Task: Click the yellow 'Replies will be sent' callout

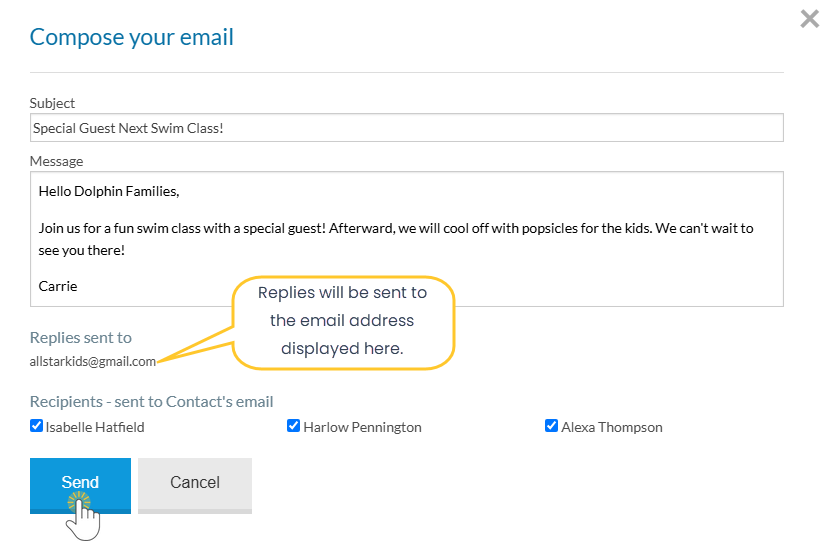Action: [x=343, y=321]
